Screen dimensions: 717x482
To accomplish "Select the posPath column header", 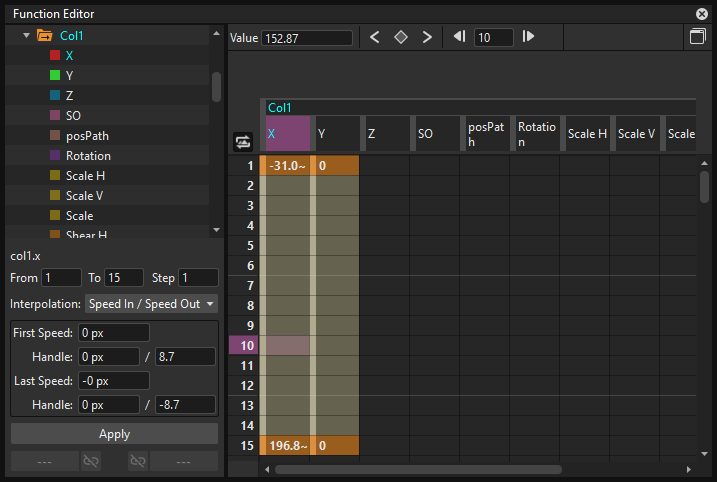I will pos(487,134).
